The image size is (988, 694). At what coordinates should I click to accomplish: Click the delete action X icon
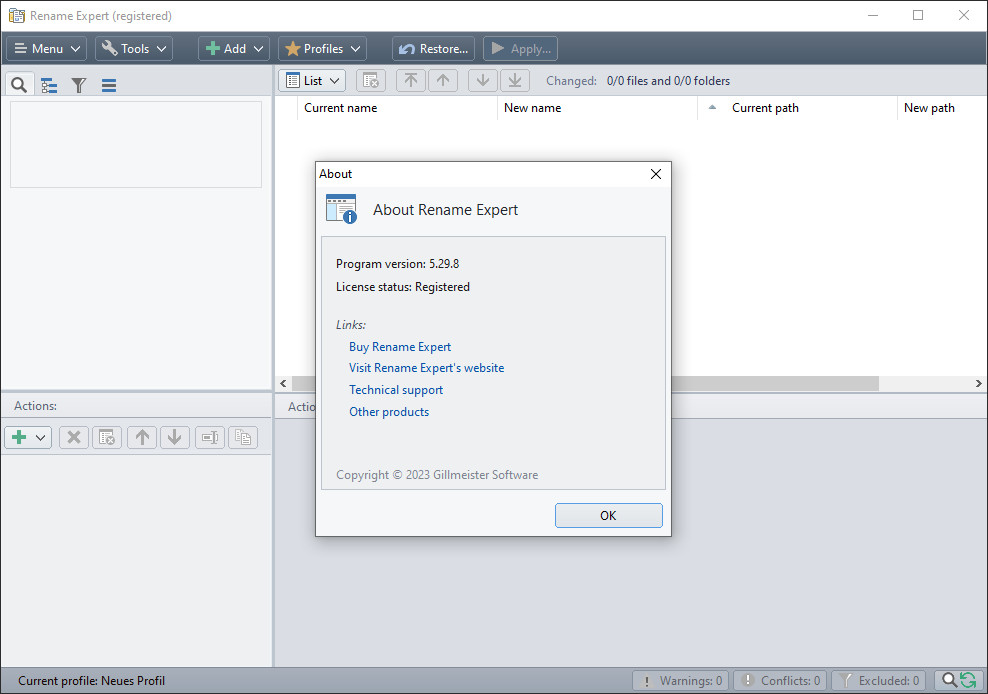(x=74, y=437)
